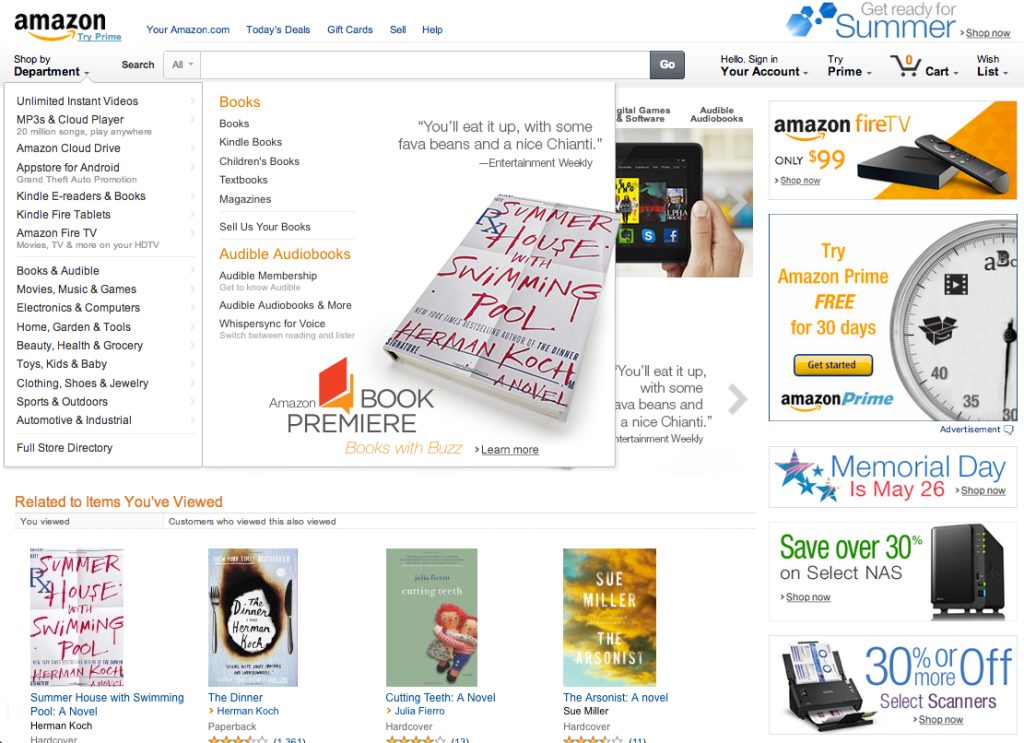
Task: Click the Amazon Fire TV device image
Action: [933, 166]
